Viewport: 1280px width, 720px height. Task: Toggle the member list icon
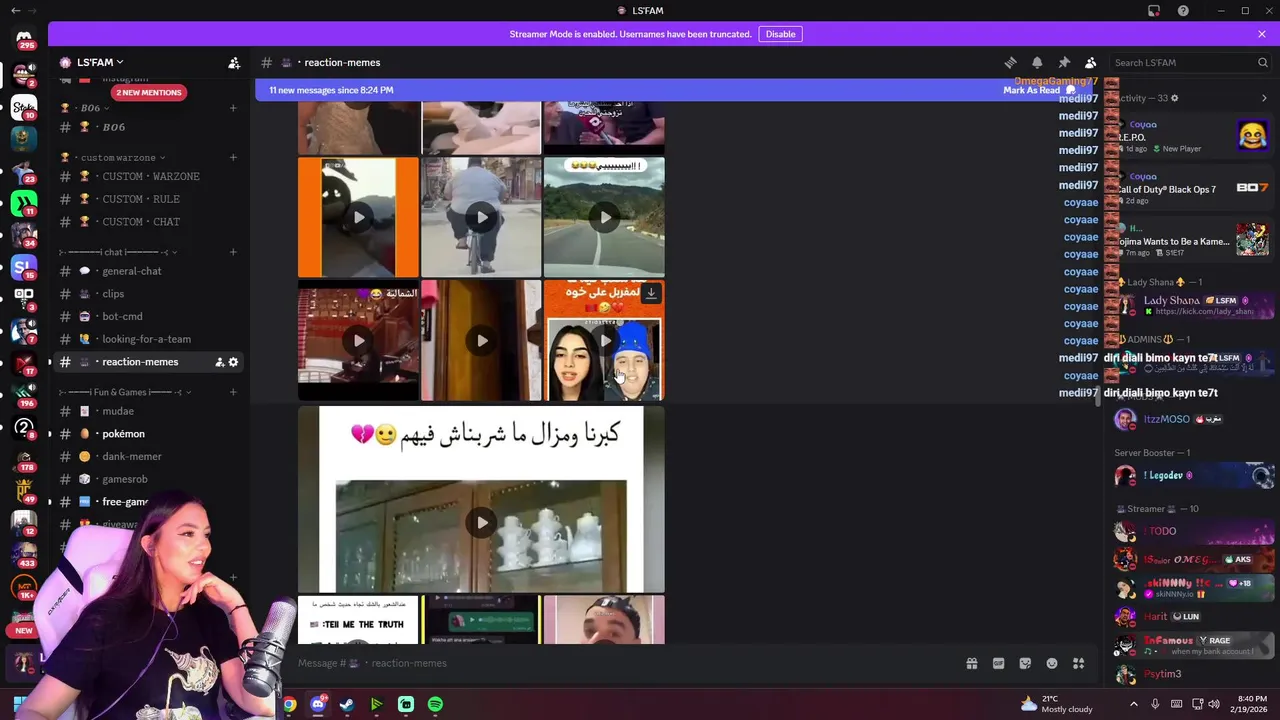(x=1091, y=62)
